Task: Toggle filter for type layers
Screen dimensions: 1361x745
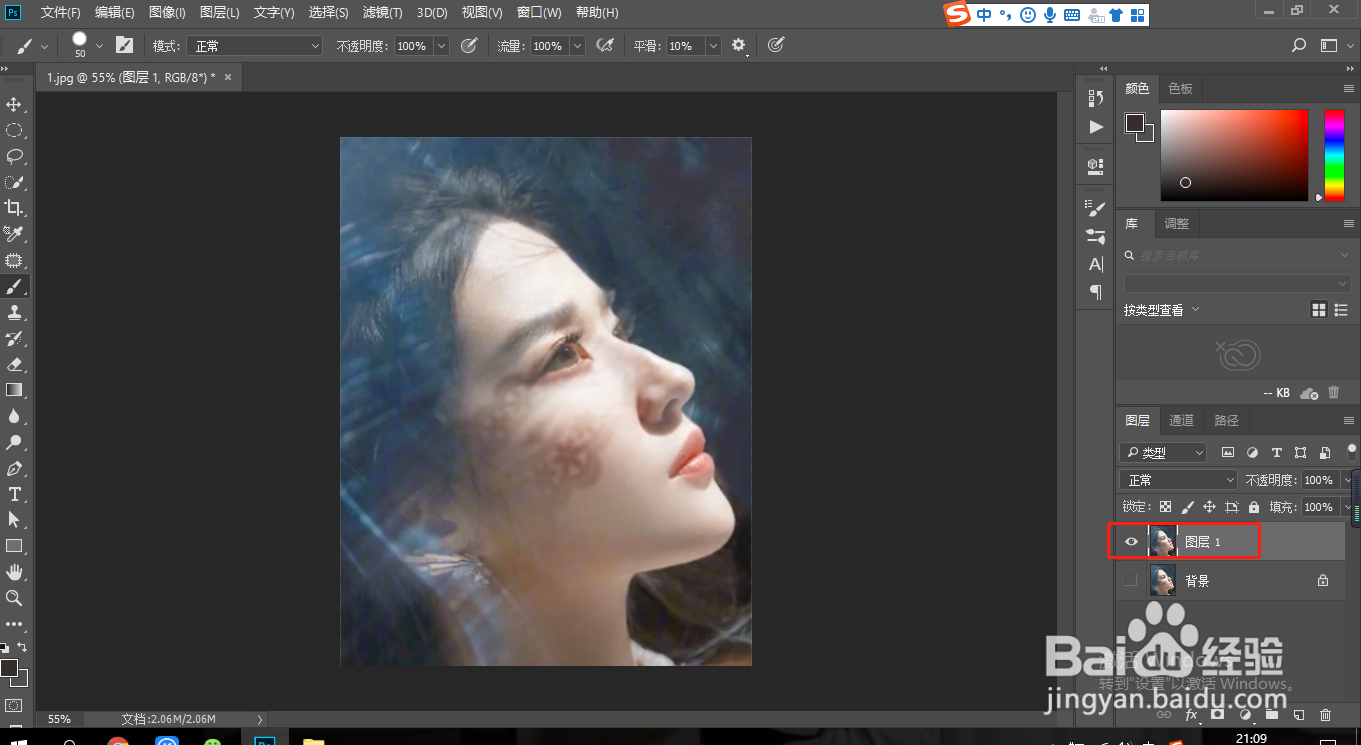Action: coord(1277,453)
